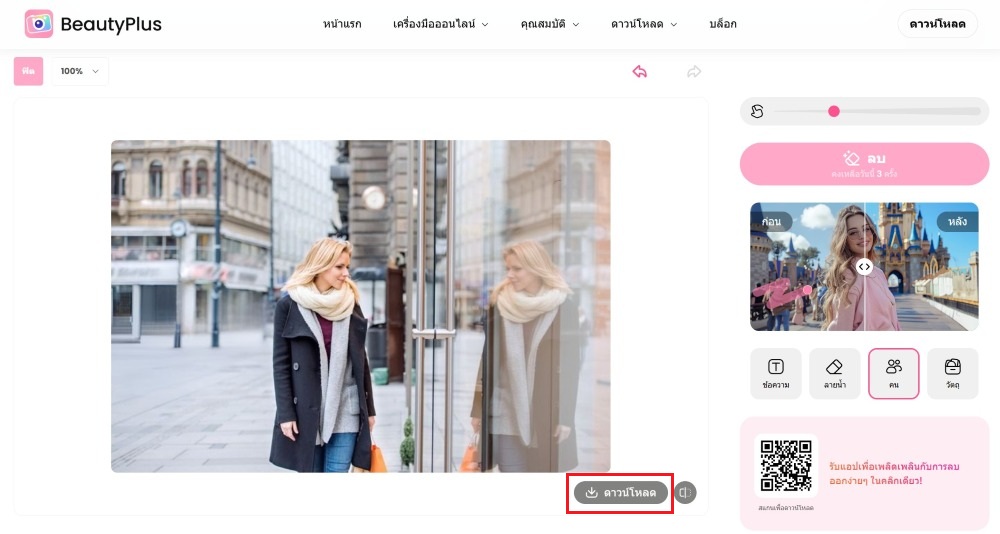Image resolution: width=1000 pixels, height=534 pixels.
Task: Click the ก่อน label on the preview
Action: [771, 221]
